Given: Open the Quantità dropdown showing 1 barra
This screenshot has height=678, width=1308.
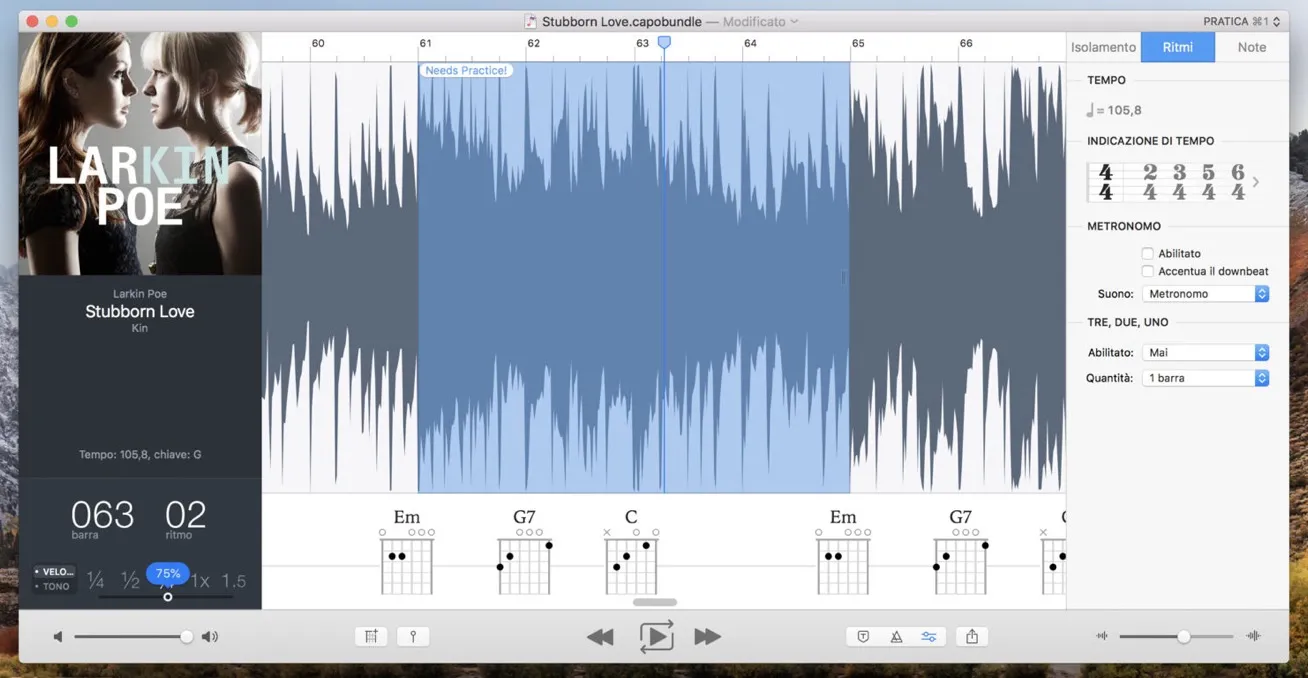Looking at the screenshot, I should click(1205, 377).
